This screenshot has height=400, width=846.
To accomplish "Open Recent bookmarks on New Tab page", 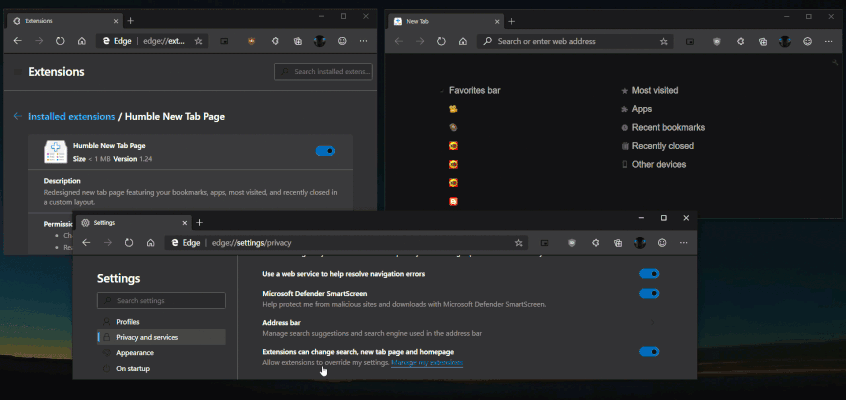I will pos(668,127).
